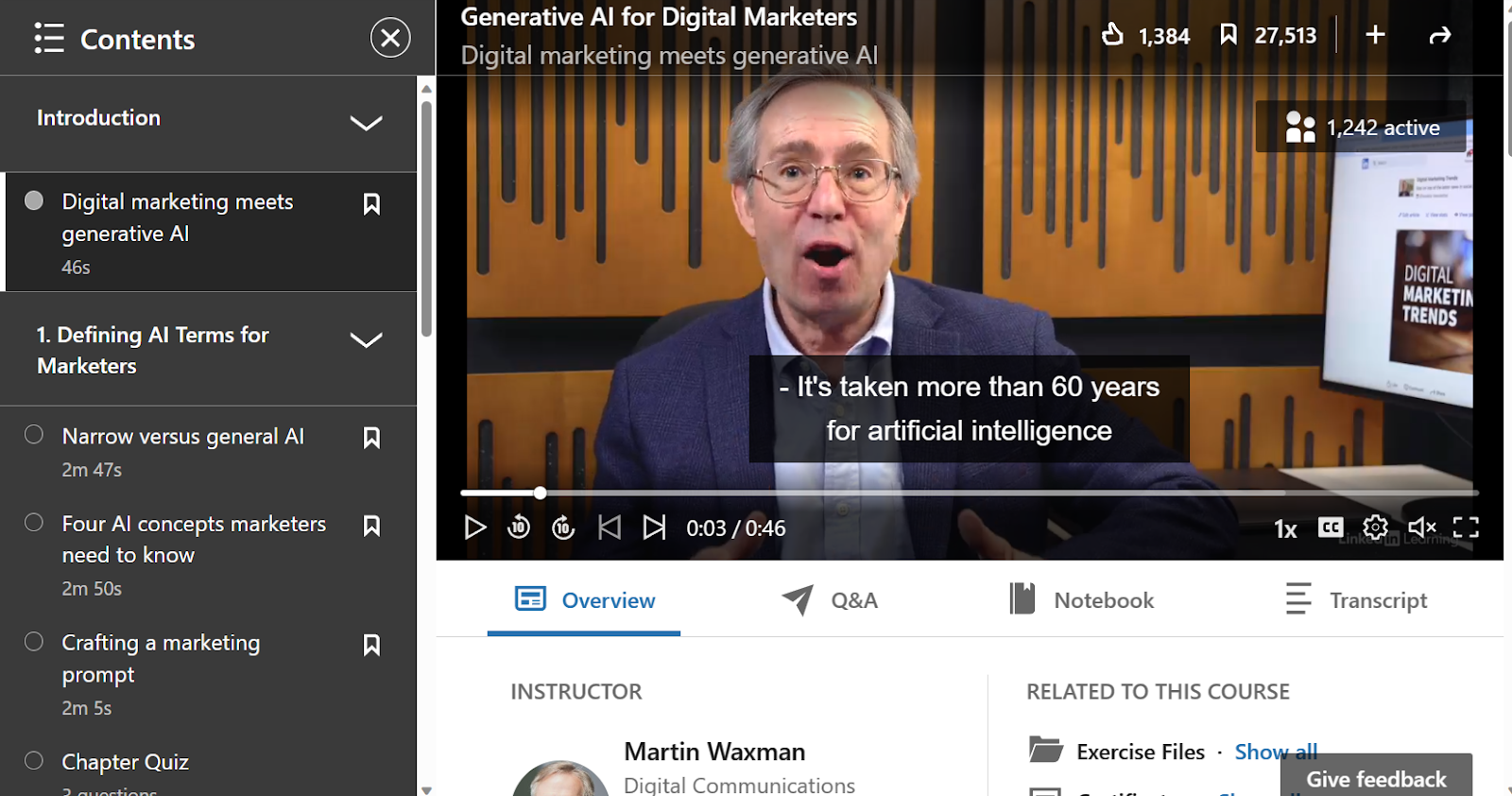Like the course with thumbs up icon
This screenshot has width=1512, height=796.
[1113, 35]
